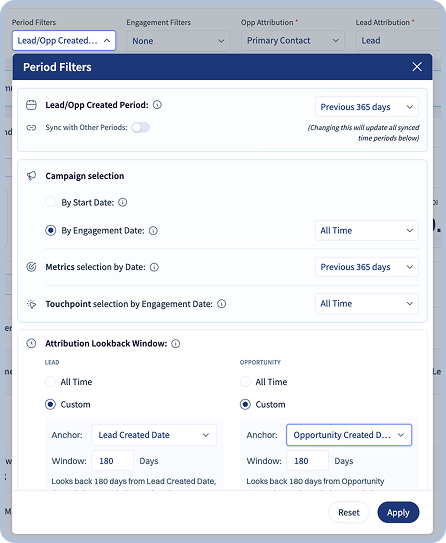This screenshot has width=446, height=543.
Task: Click the Reset button
Action: point(349,512)
